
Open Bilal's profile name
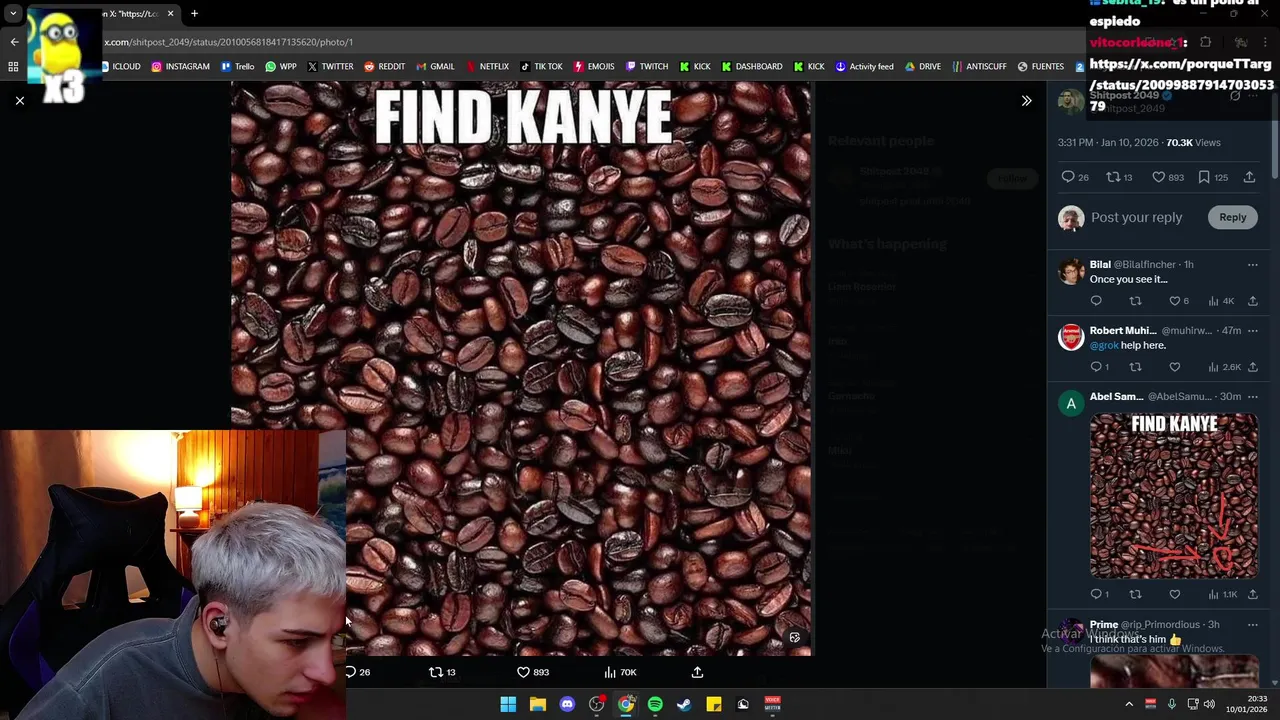point(1100,264)
